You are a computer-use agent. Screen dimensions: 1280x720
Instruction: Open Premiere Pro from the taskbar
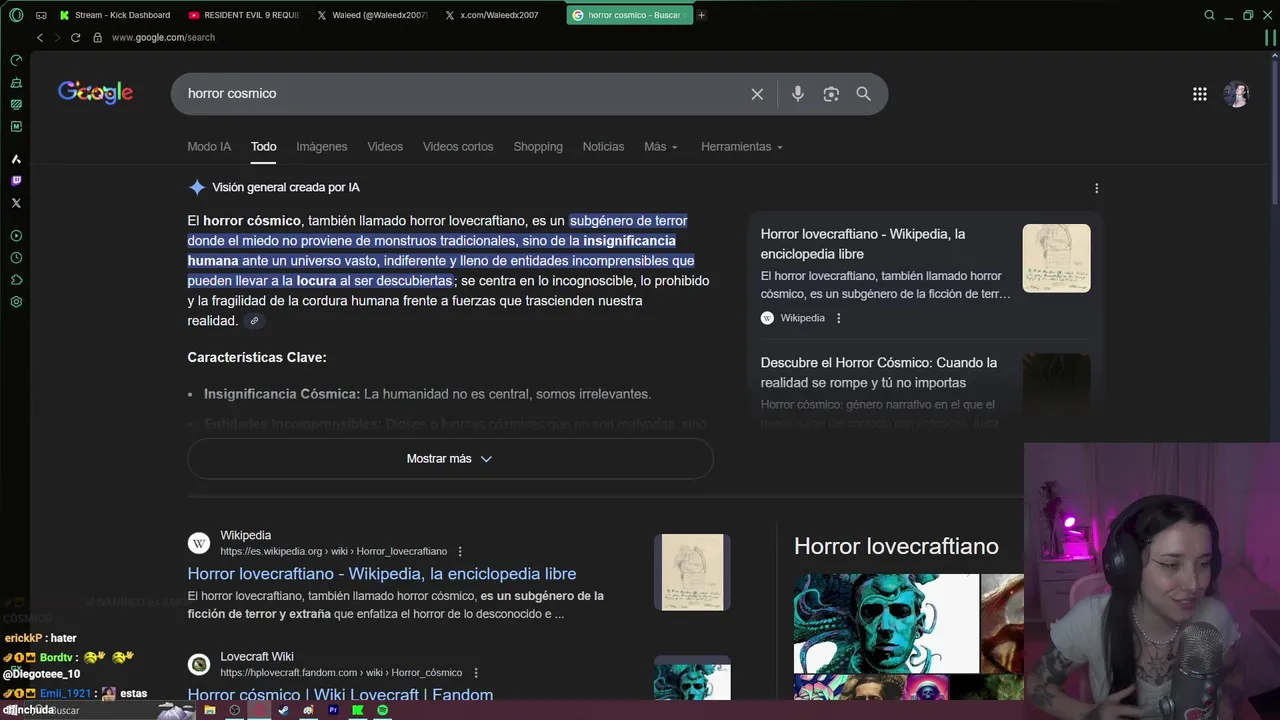[333, 710]
